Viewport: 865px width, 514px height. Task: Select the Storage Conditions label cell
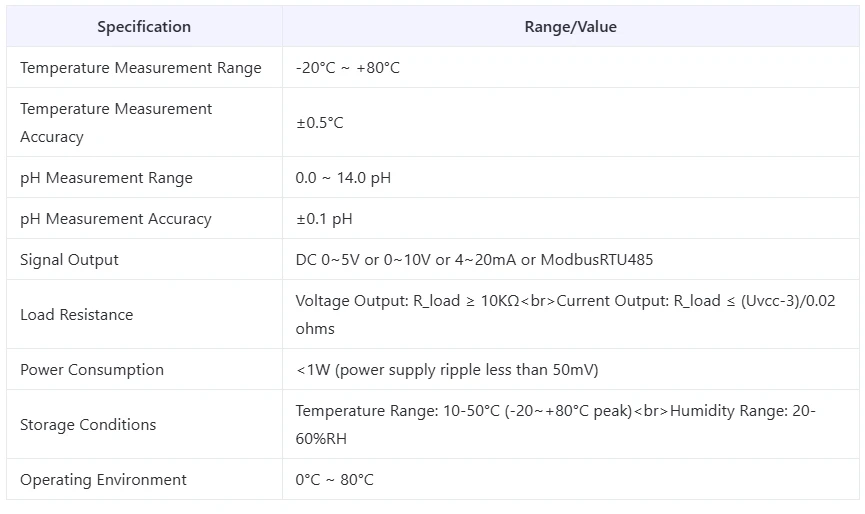pyautogui.click(x=88, y=425)
